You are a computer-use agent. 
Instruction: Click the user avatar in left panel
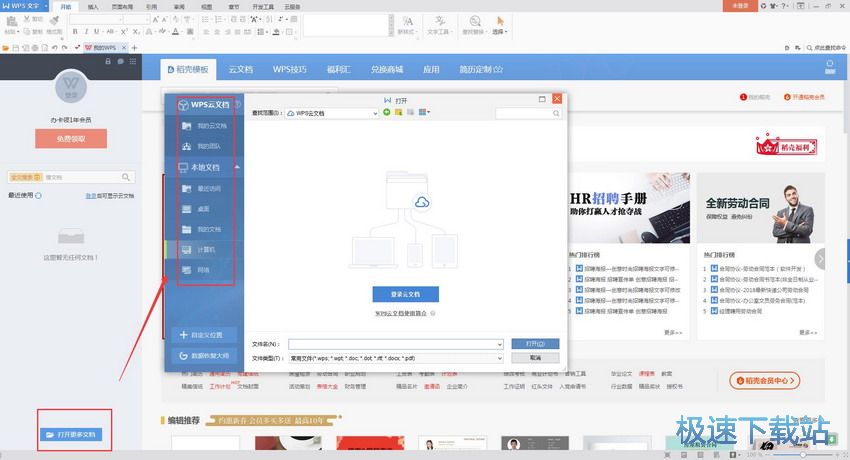tap(71, 87)
